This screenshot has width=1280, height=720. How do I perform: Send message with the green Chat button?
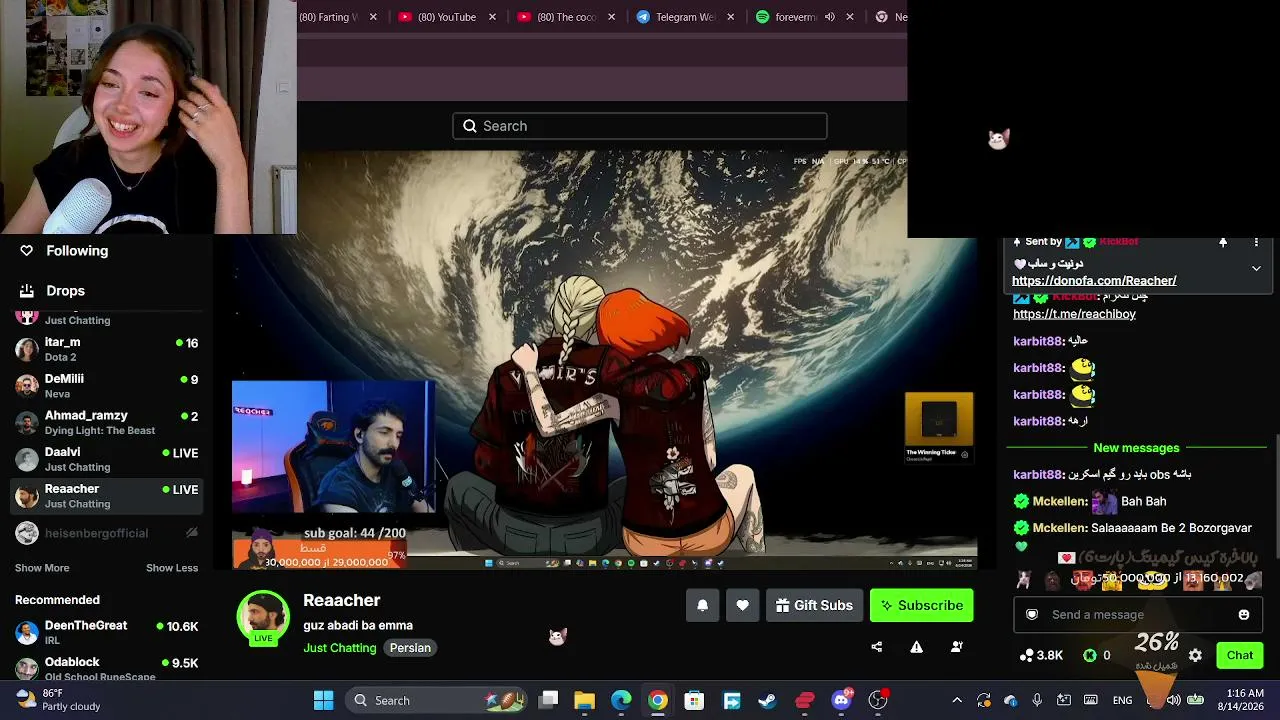1240,656
